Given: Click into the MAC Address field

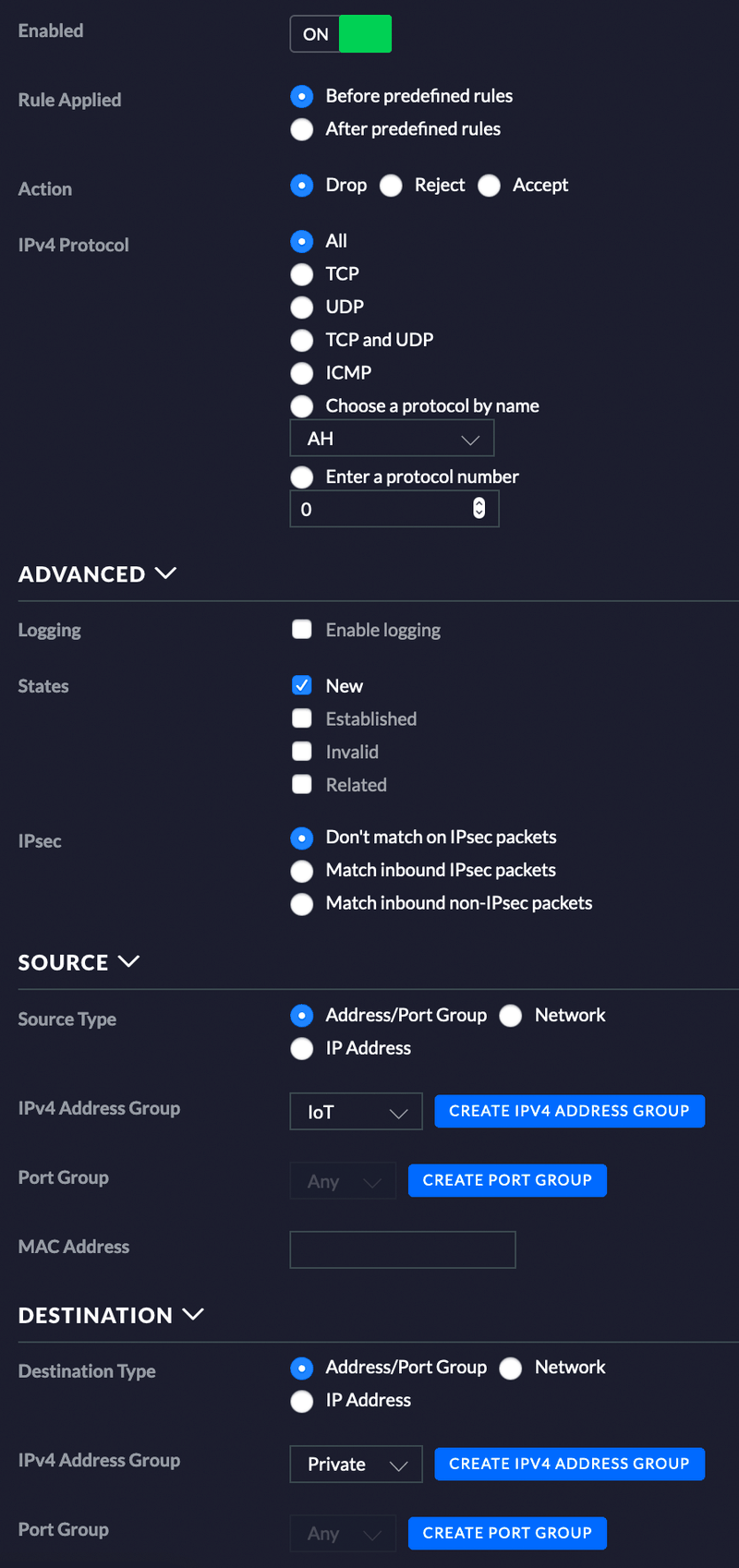Looking at the screenshot, I should (x=403, y=1249).
